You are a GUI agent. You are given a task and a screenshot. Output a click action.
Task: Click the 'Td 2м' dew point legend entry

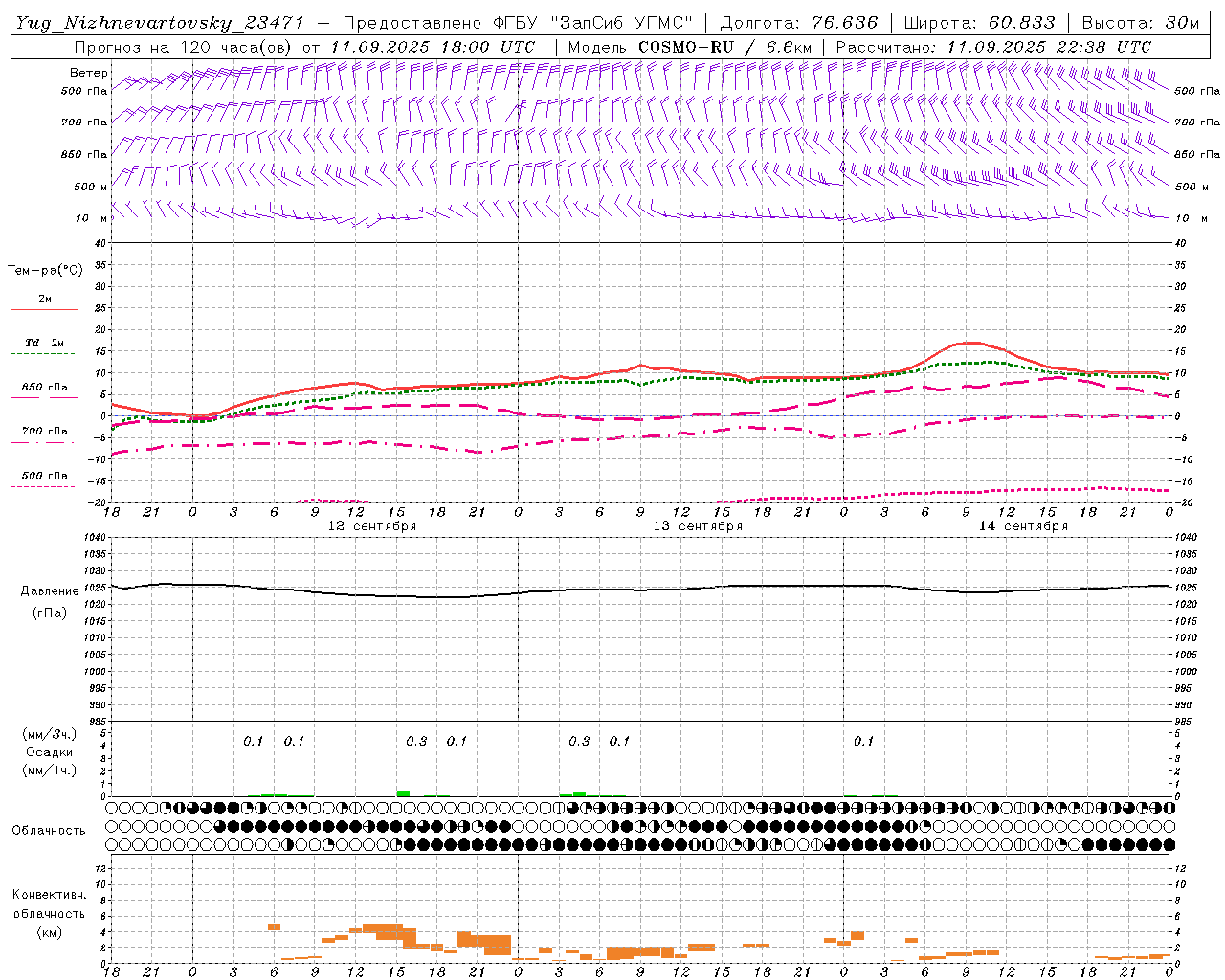(x=45, y=343)
